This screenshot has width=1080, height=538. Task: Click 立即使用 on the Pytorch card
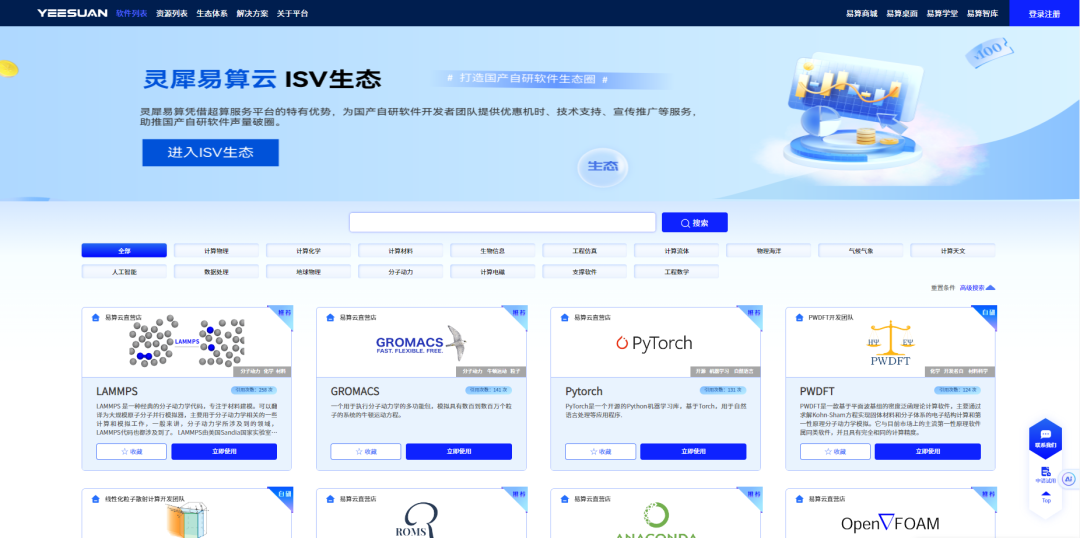coord(693,451)
